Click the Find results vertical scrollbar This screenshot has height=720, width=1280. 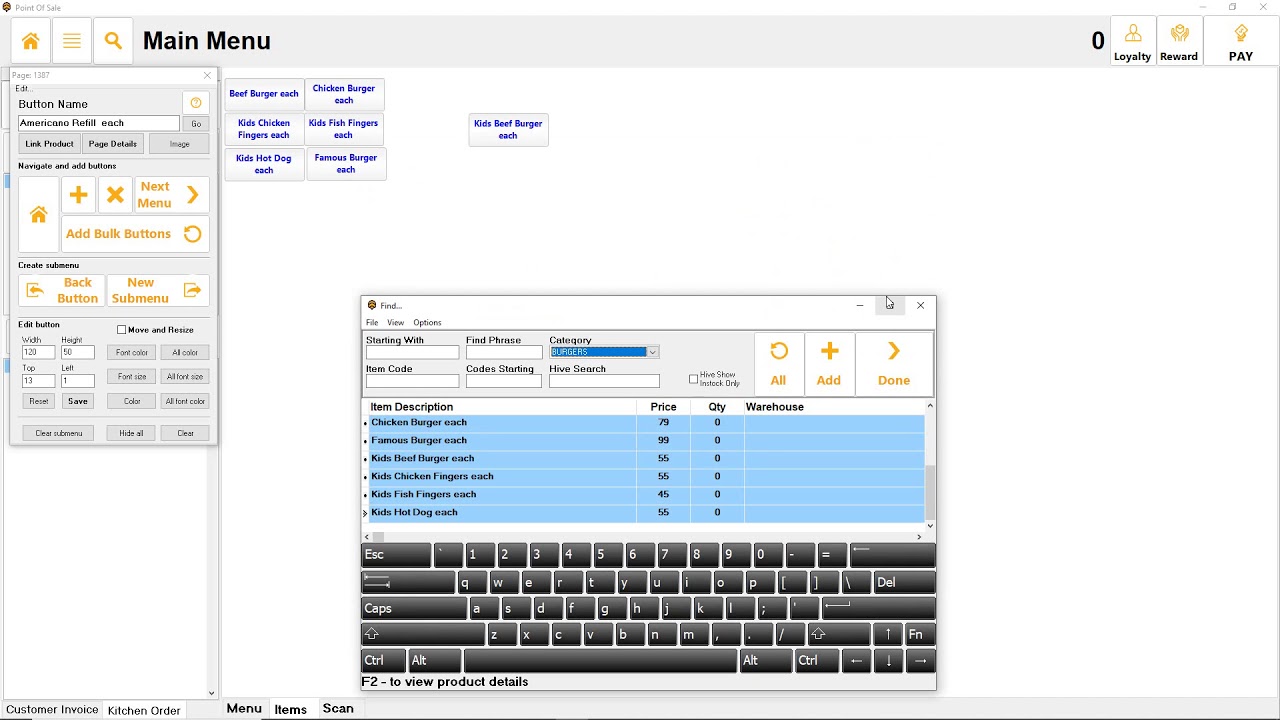point(930,466)
